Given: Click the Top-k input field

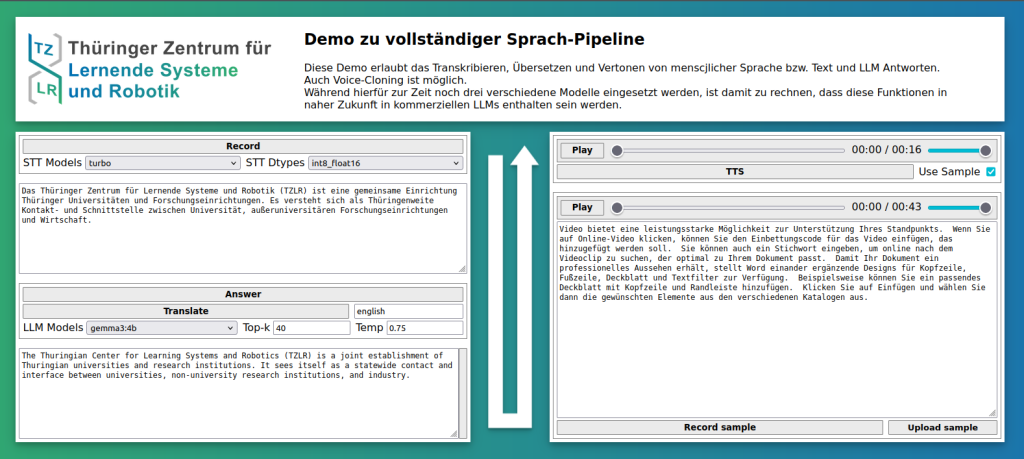Looking at the screenshot, I should [x=312, y=328].
